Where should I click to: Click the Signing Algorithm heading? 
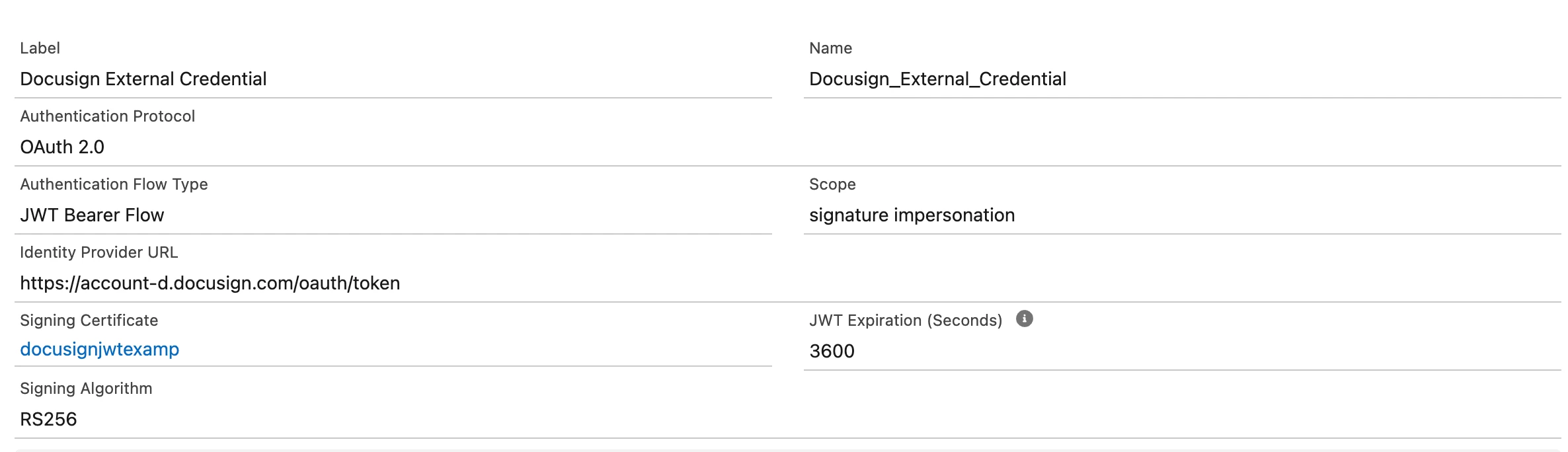(86, 389)
